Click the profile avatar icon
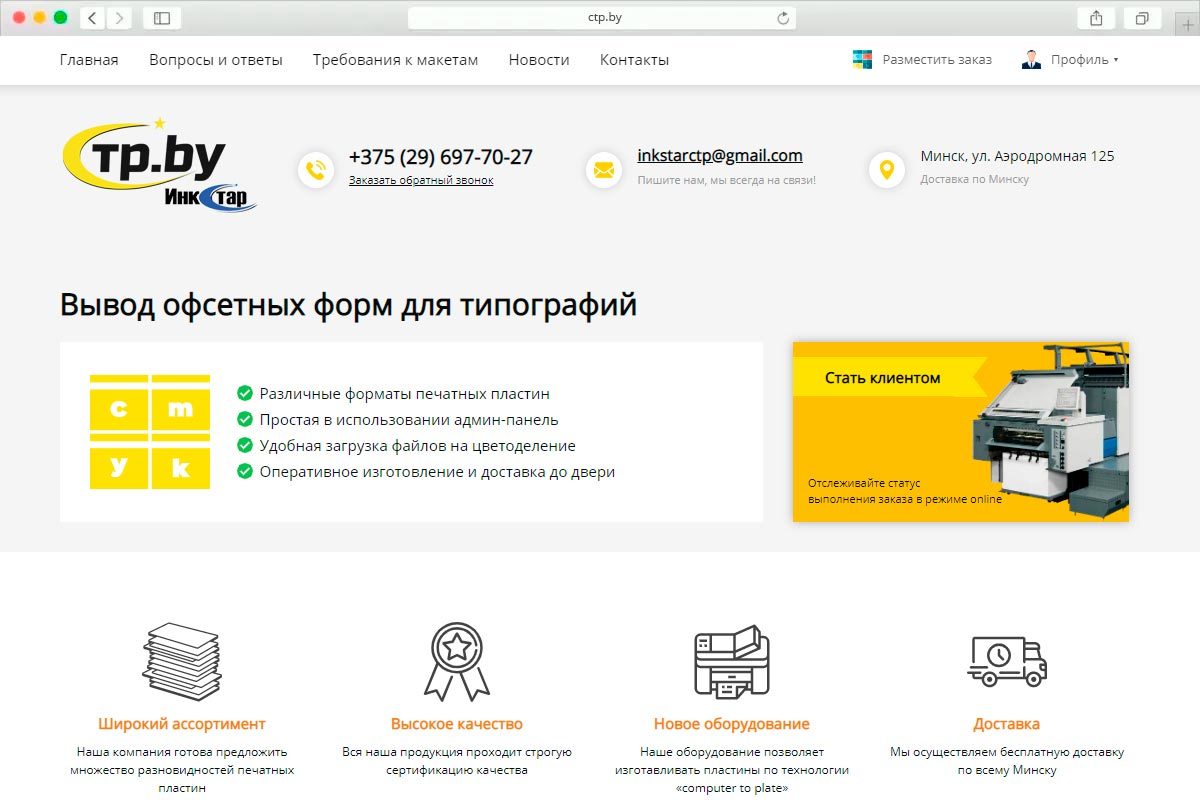 pos(1030,59)
